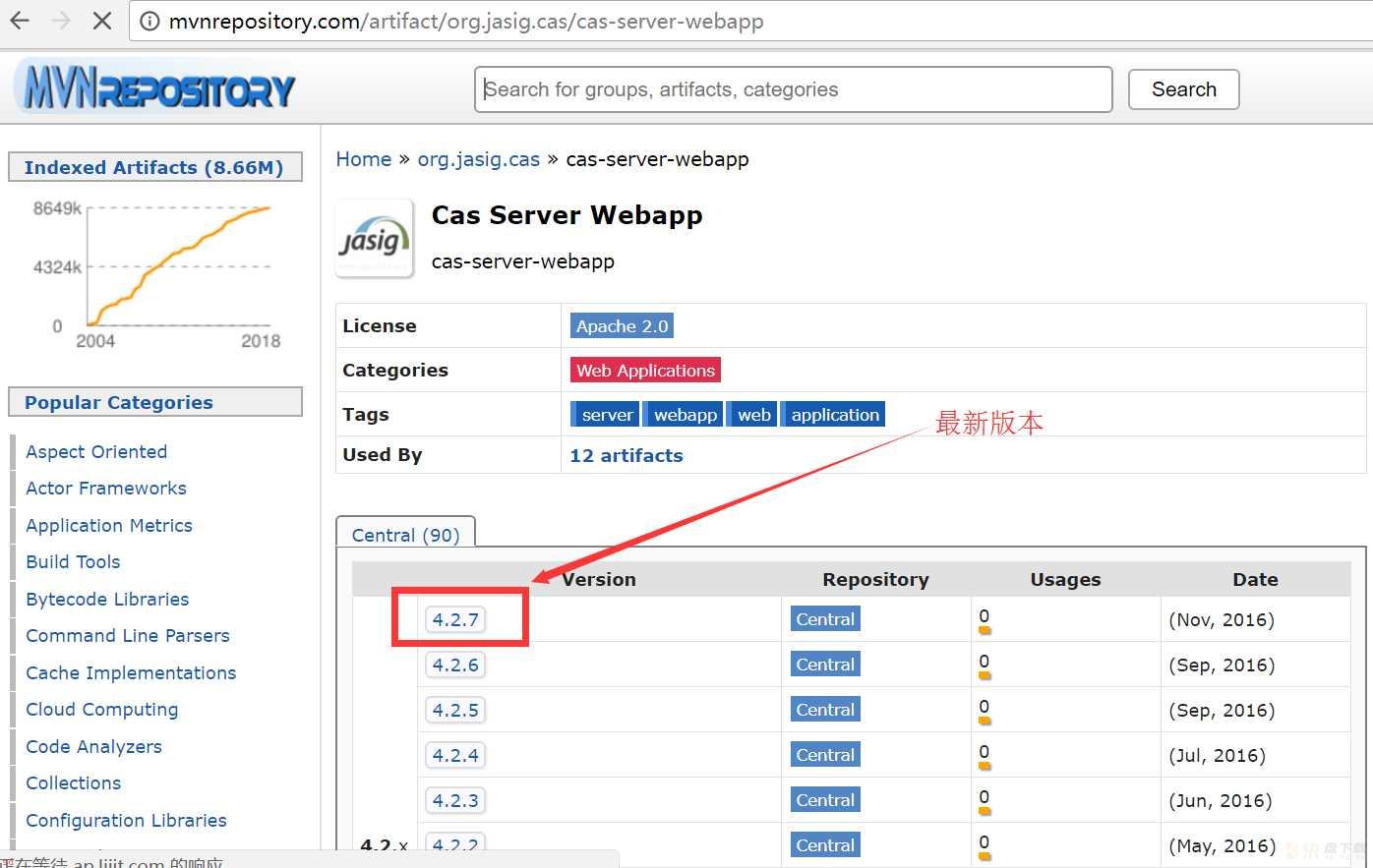Viewport: 1373px width, 868px height.
Task: Click Central repository badge for 4.2.5
Action: [x=825, y=710]
